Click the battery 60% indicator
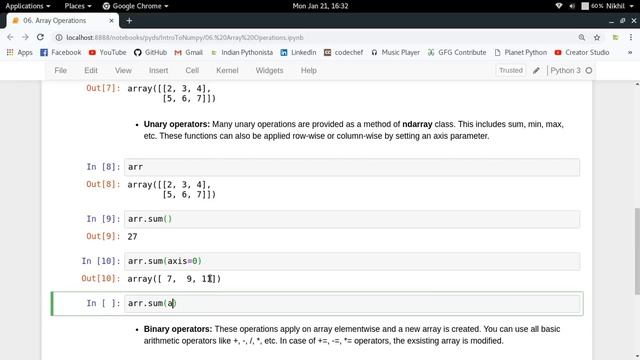Viewport: 640px width, 360px height. point(592,6)
